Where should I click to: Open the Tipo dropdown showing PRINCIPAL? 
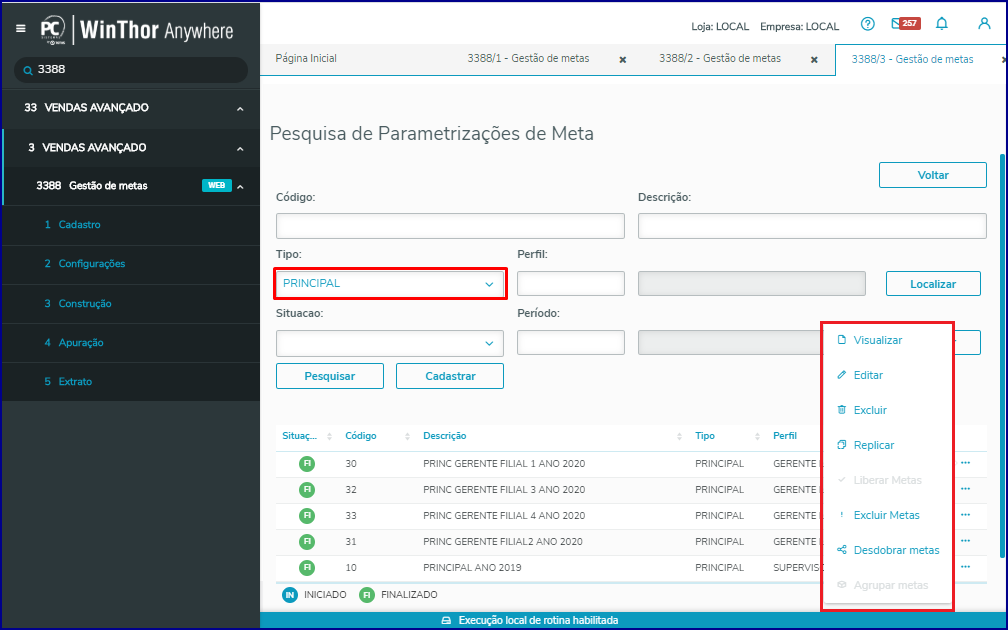point(390,284)
